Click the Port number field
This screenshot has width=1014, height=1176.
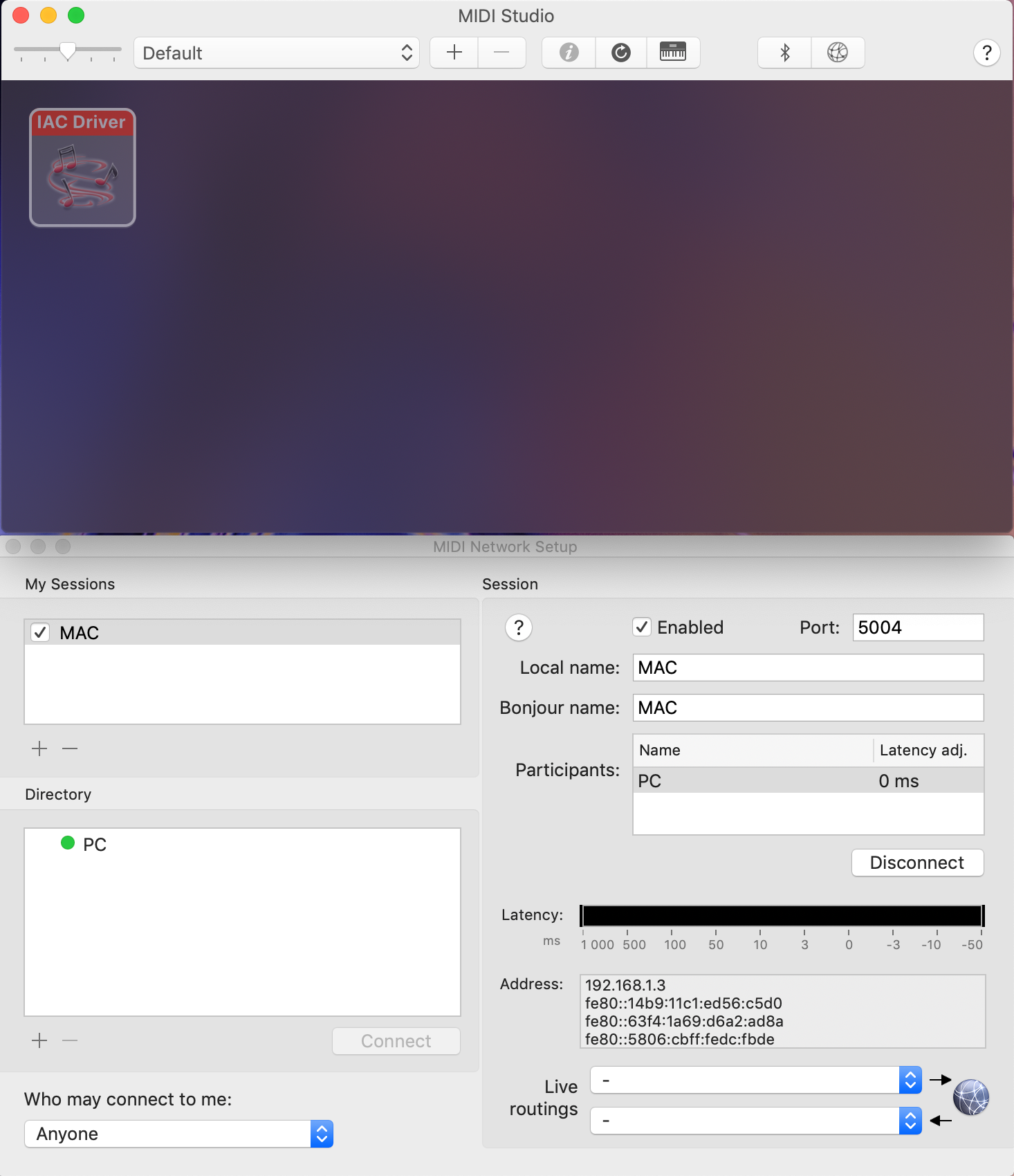917,627
